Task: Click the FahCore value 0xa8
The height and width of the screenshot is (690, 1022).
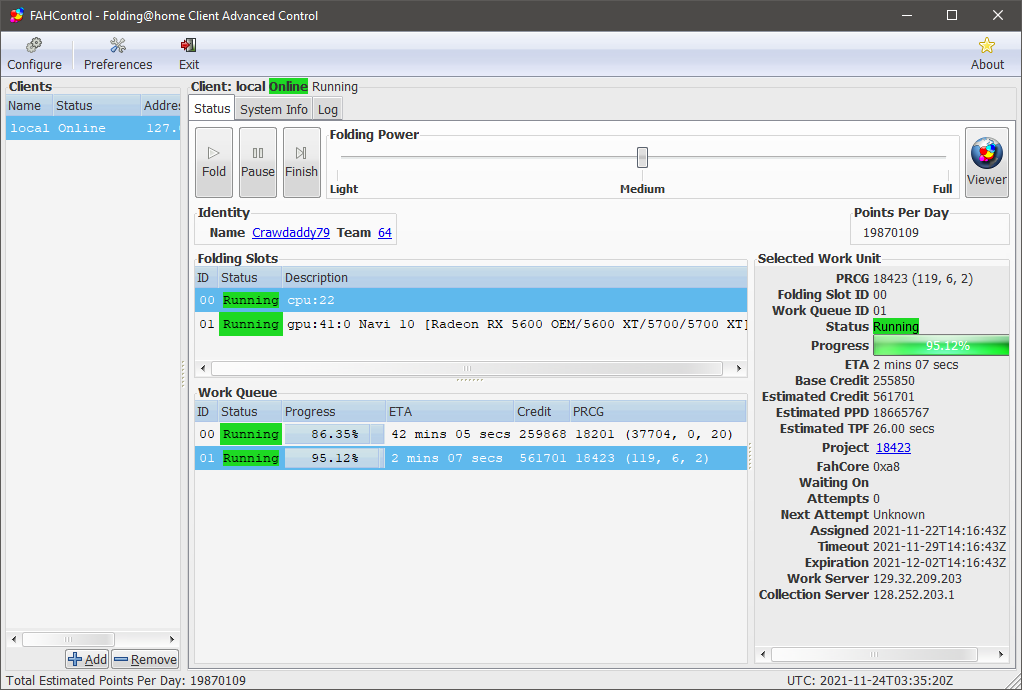Action: 886,467
